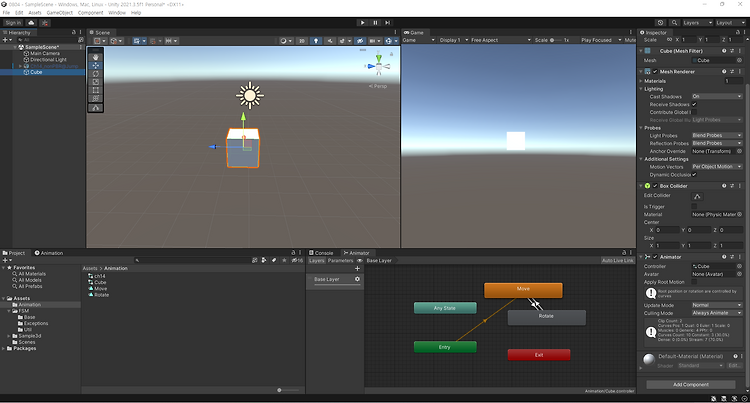The image size is (750, 403).
Task: Open Unity search magnifier icon
Action: click(x=674, y=22)
